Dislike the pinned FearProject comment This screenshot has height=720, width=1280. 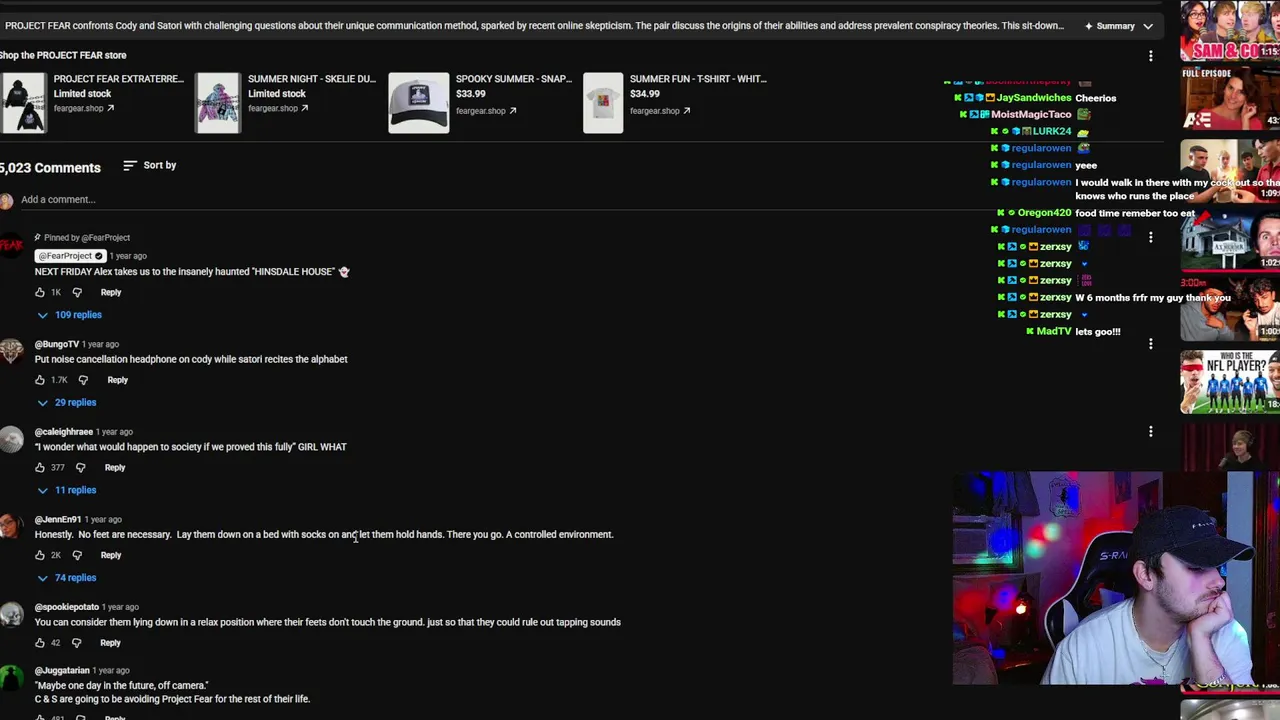pos(77,292)
